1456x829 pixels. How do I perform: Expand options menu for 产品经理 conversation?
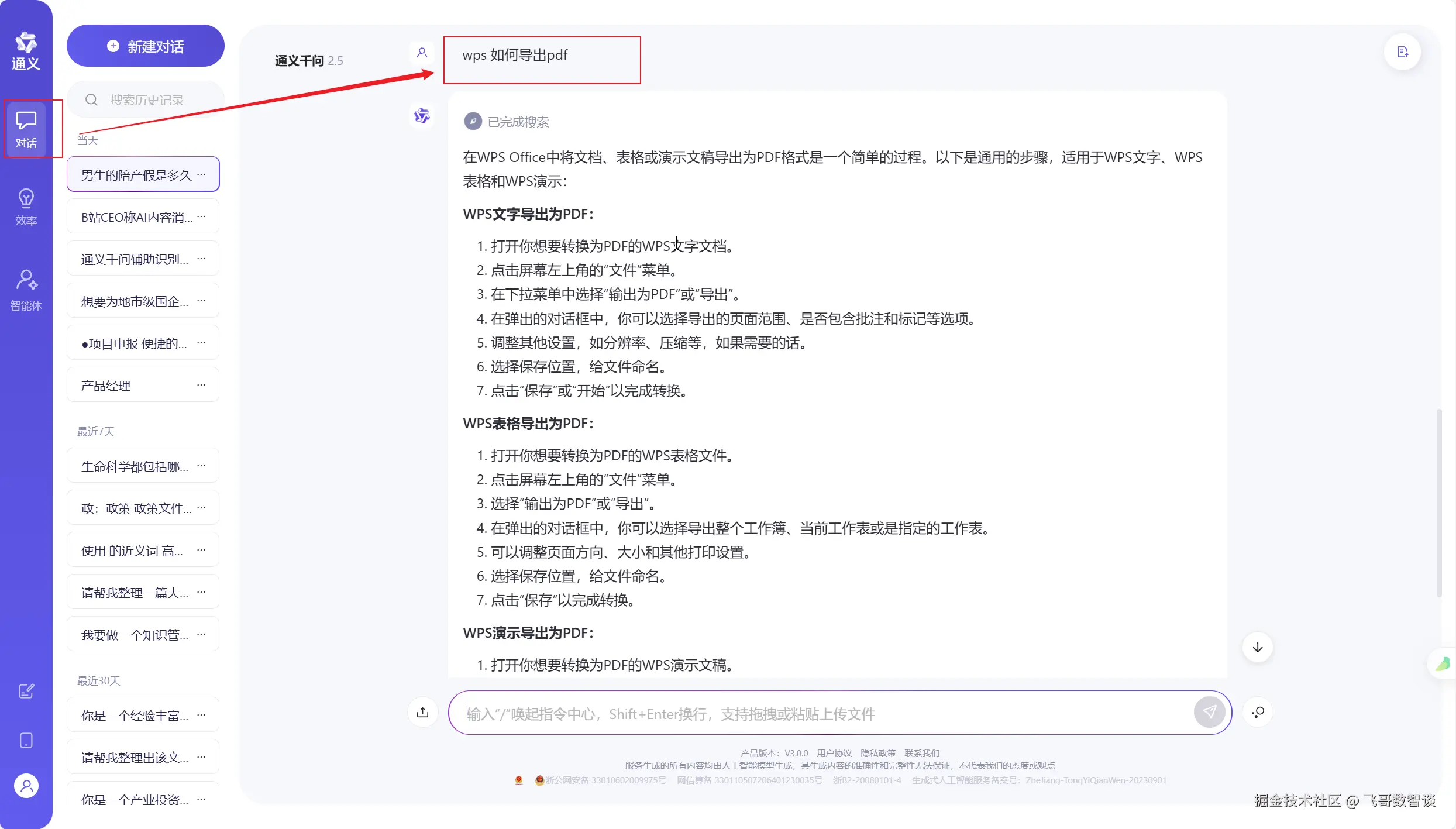click(201, 385)
